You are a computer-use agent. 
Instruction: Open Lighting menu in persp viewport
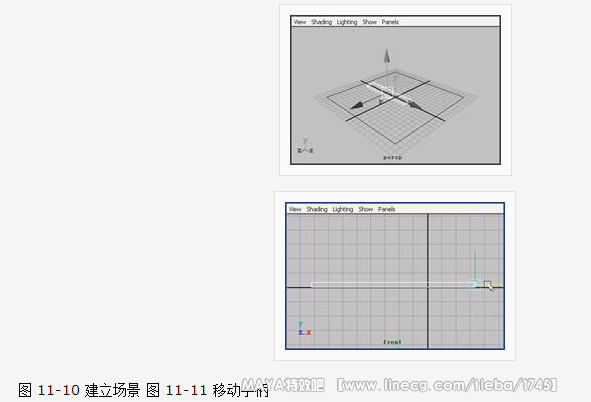click(347, 22)
